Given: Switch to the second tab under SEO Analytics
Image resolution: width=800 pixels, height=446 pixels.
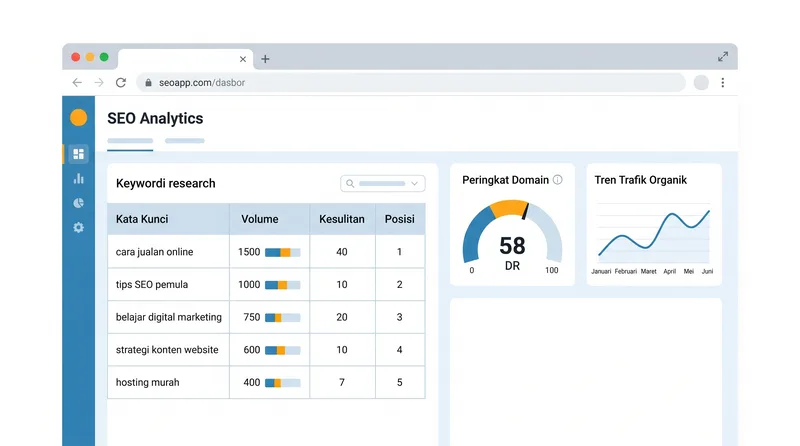Looking at the screenshot, I should 185,141.
